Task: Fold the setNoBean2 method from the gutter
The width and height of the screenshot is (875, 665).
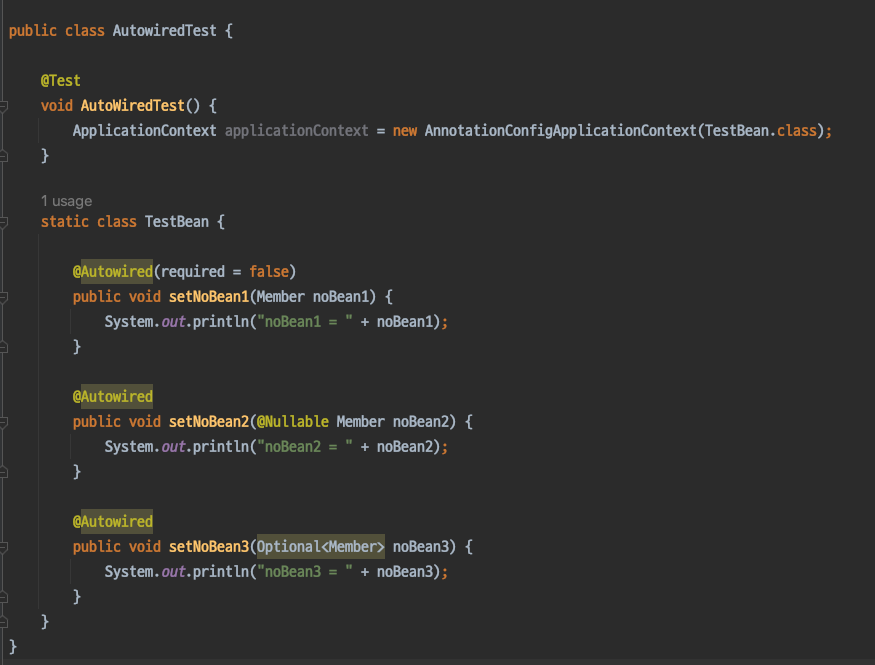Action: [x=3, y=422]
